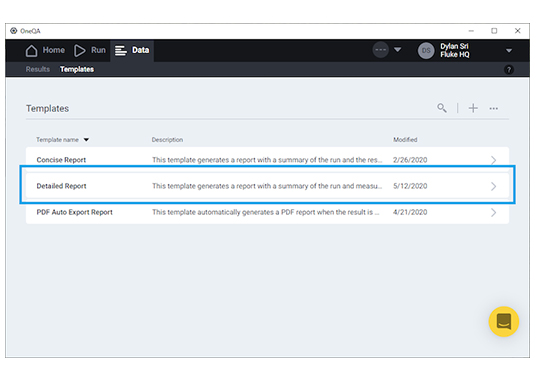This screenshot has width=538, height=374.
Task: Click the OneQA app logo icon
Action: coord(13,31)
